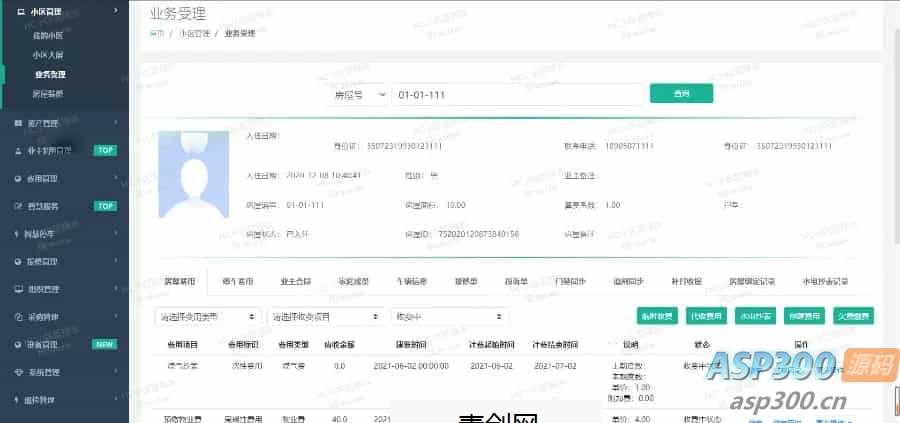
Task: Expand the 报修管理 sidebar menu
Action: (116, 261)
